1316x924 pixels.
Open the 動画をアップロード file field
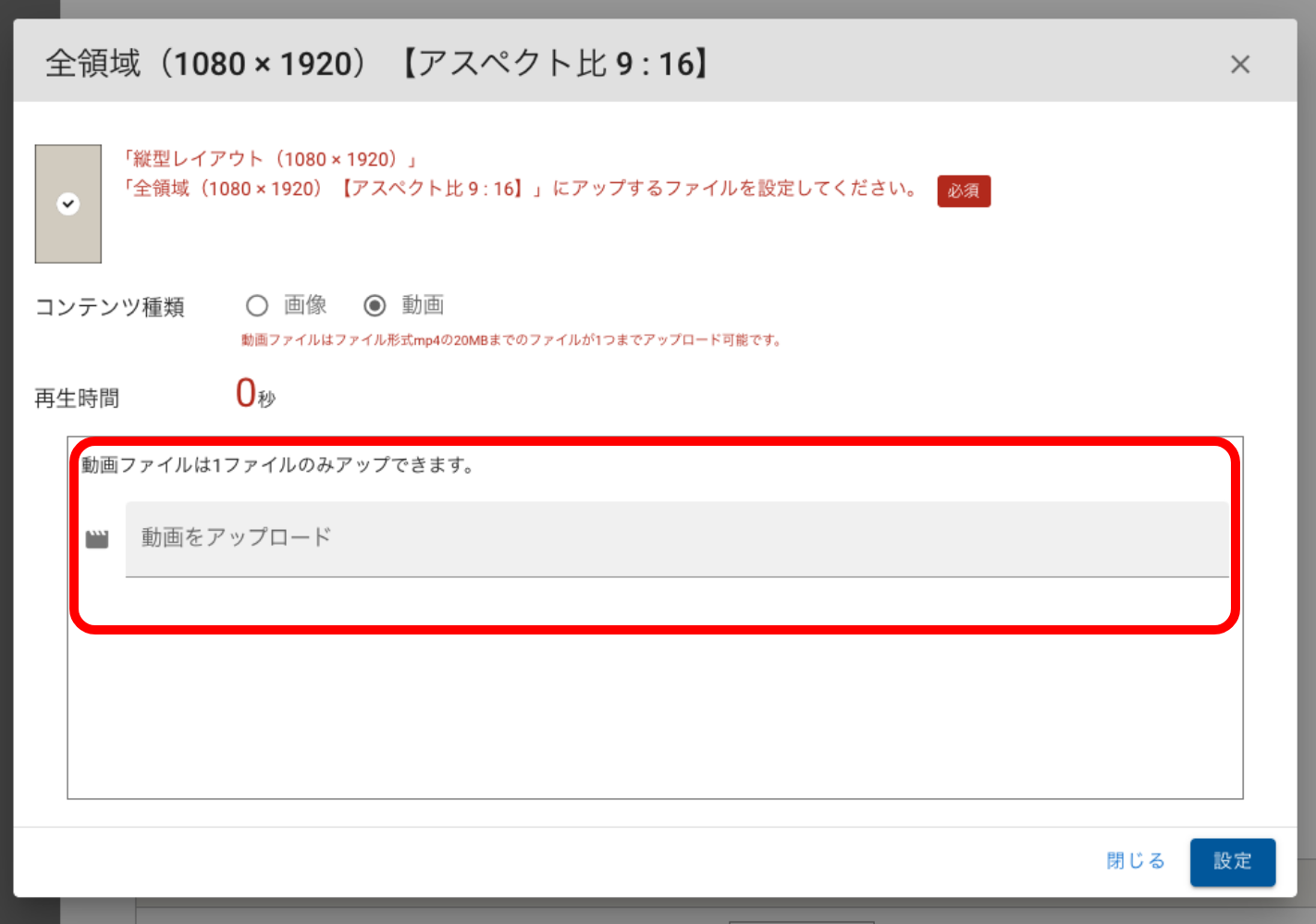pos(676,538)
